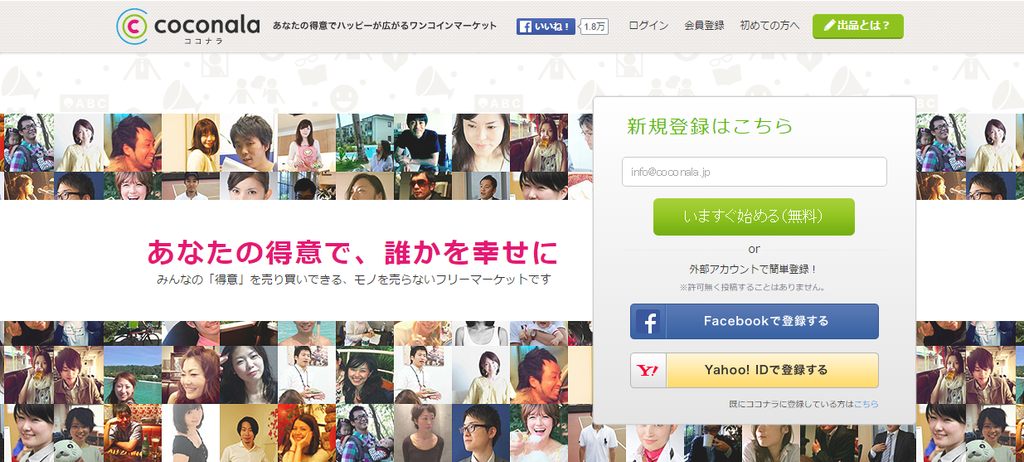1024x462 pixels.
Task: Click the 1.8万 like count bubble
Action: [x=594, y=27]
